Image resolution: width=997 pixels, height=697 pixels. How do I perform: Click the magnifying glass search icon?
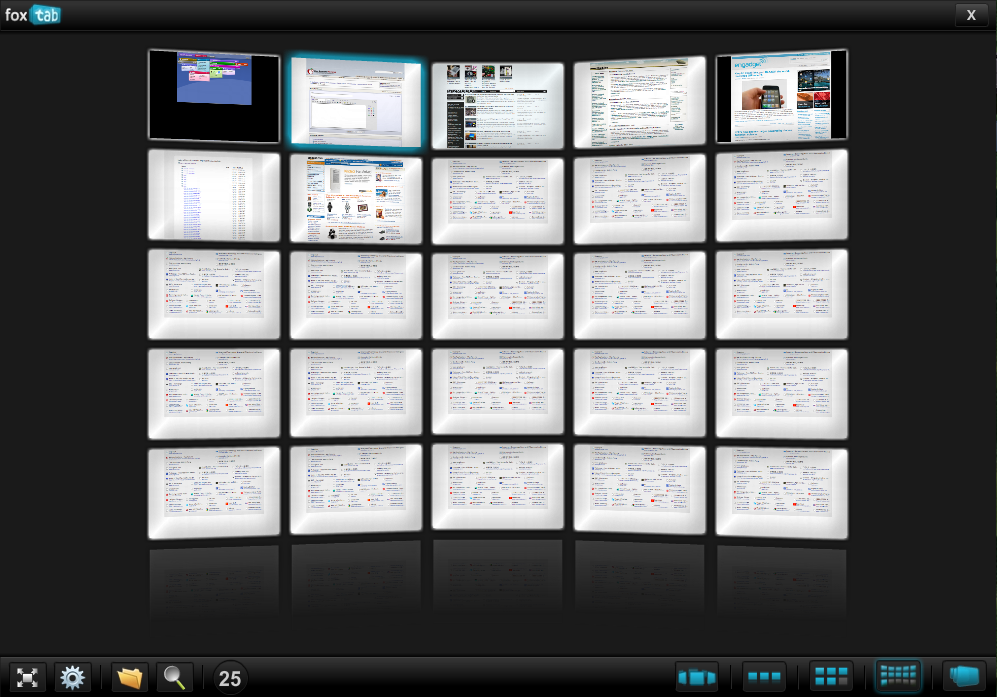point(174,677)
